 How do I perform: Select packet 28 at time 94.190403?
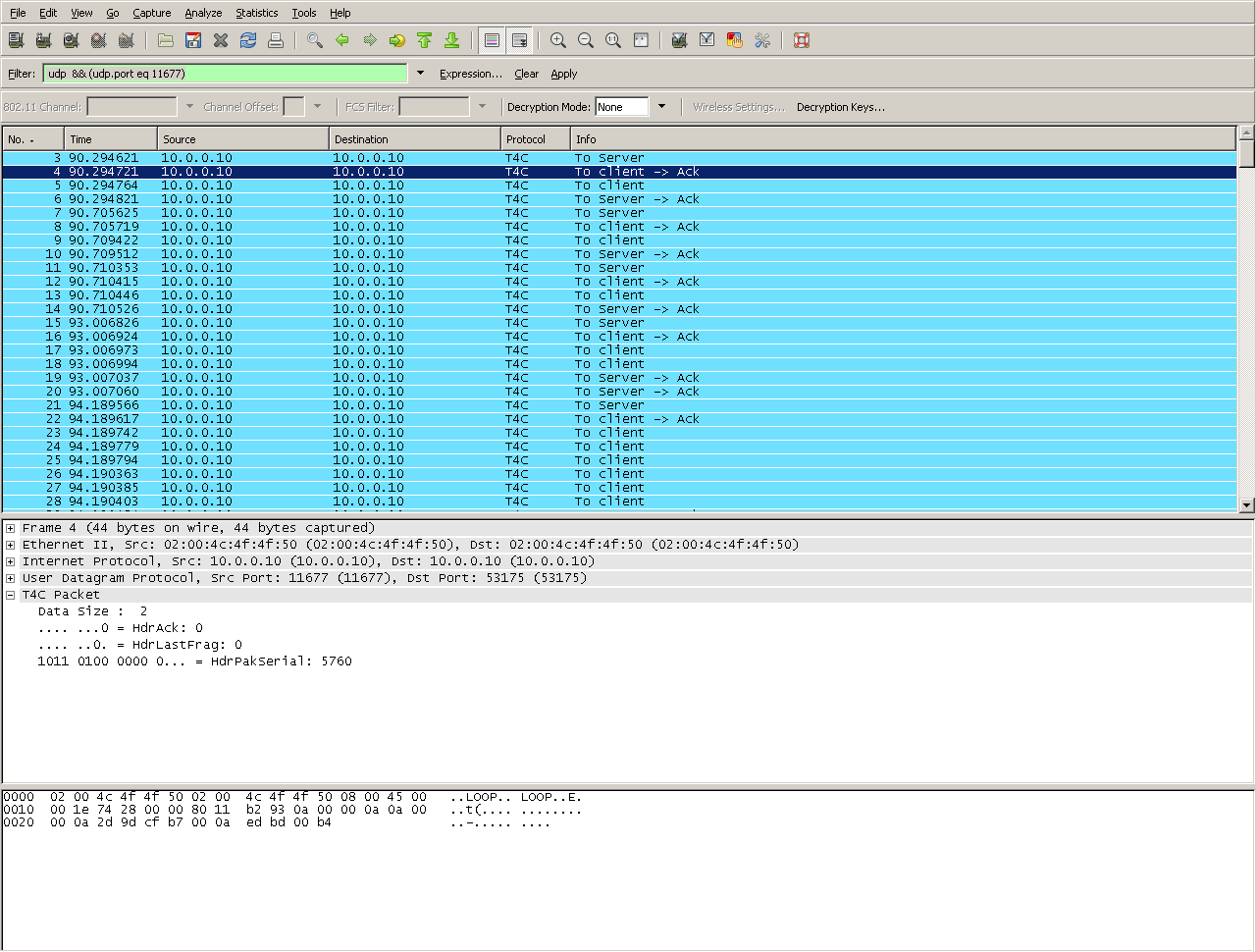pos(619,502)
